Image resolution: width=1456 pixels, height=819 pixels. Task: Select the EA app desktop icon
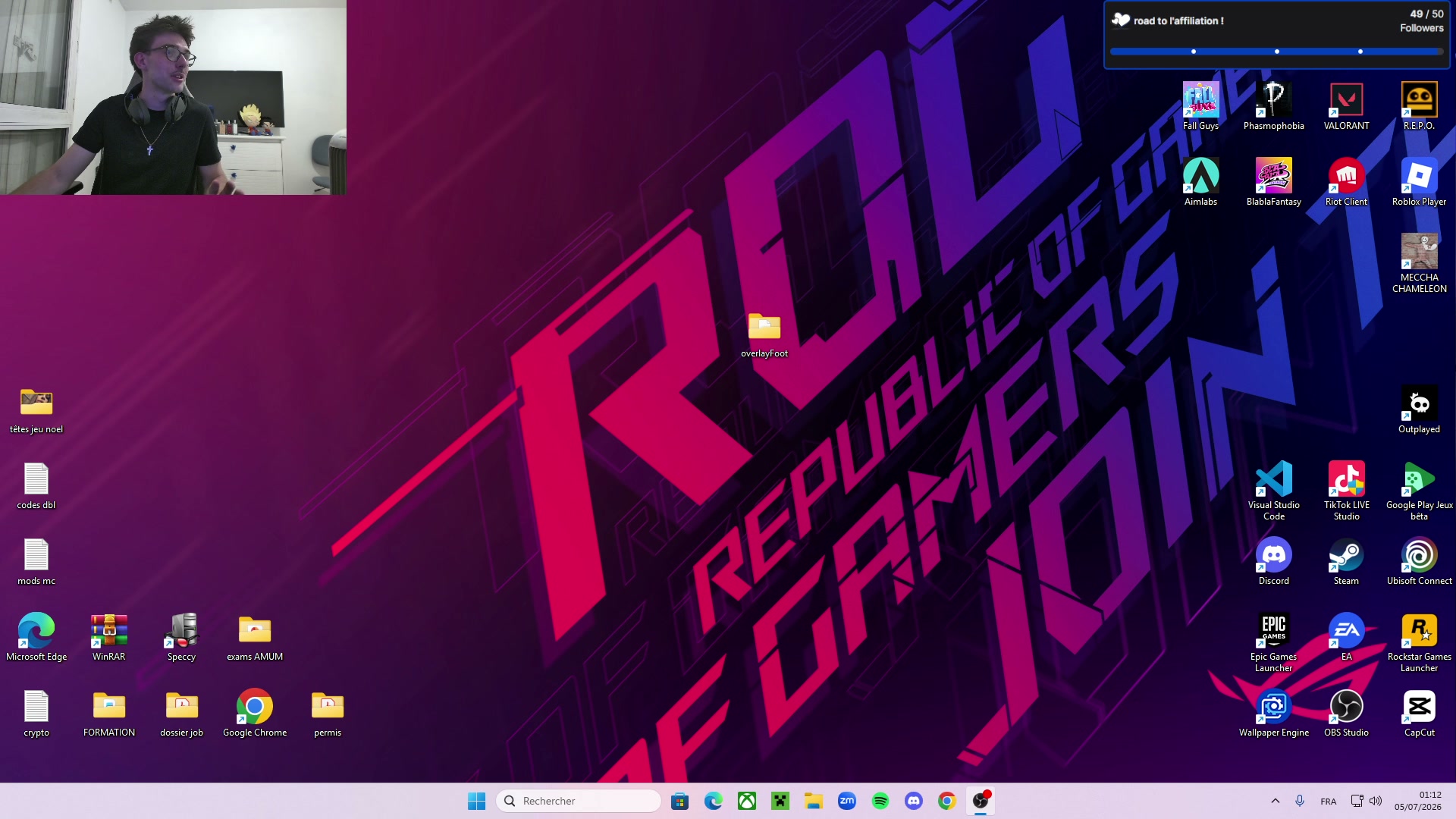coord(1346,638)
